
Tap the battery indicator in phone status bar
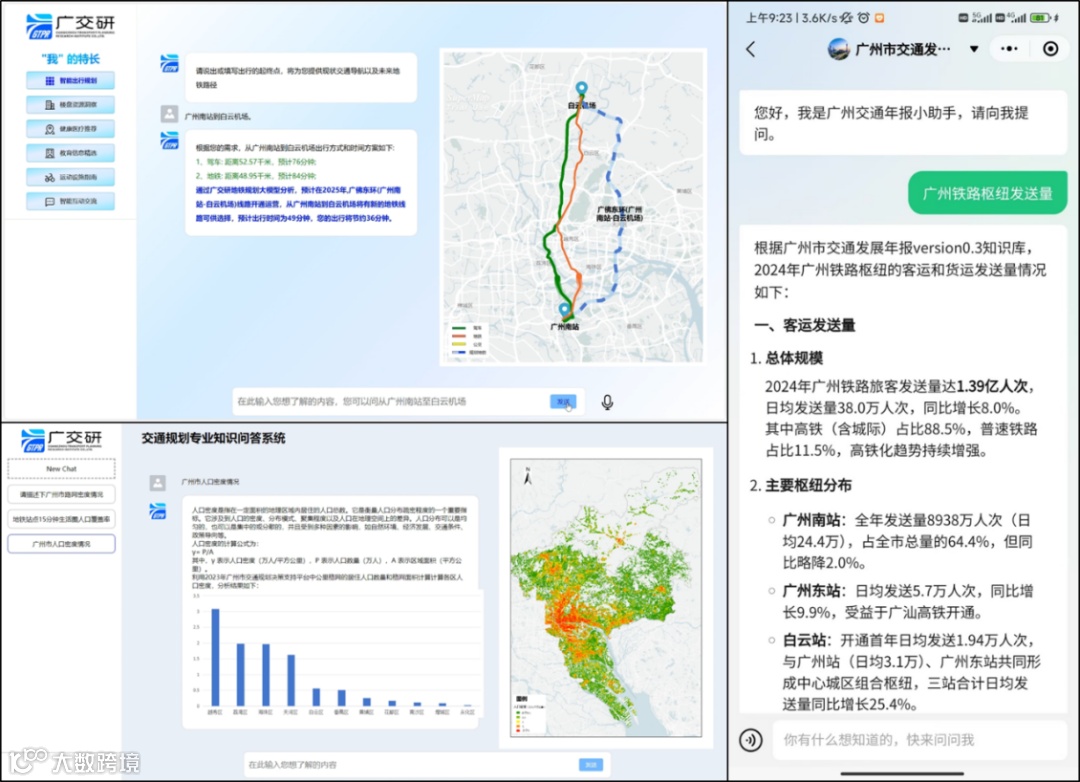1040,18
